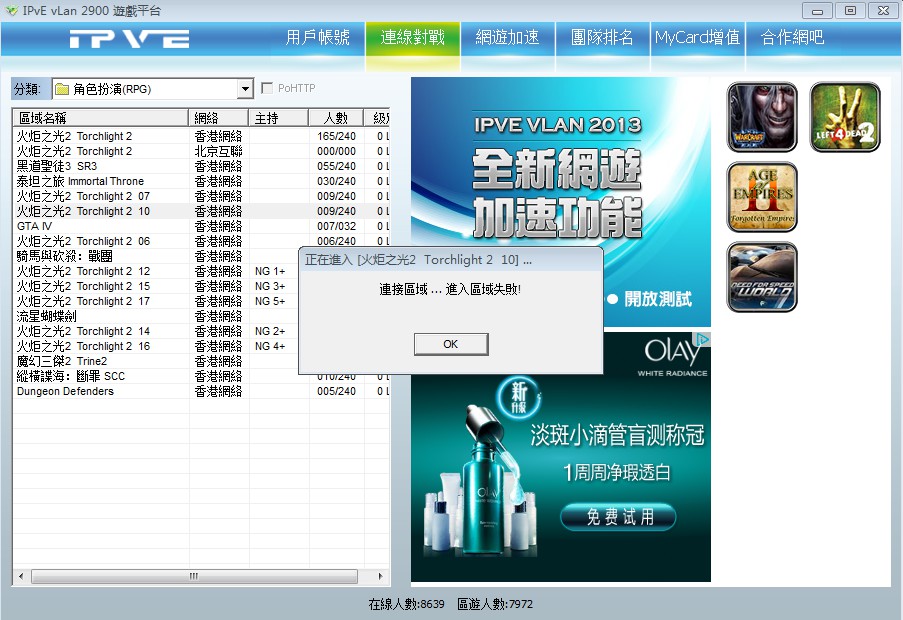Click the 007/032 player count cell

pos(336,226)
